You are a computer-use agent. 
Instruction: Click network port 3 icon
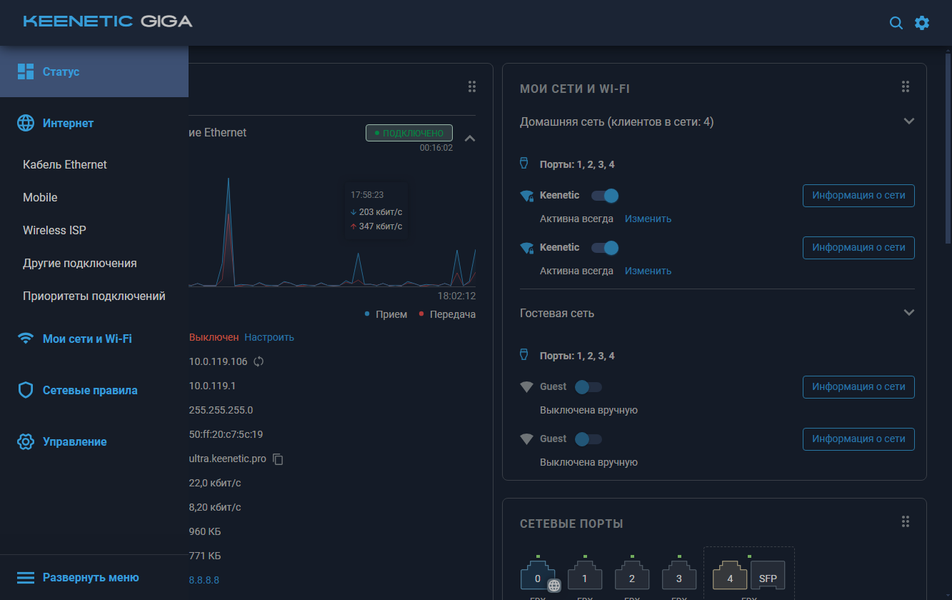point(679,575)
